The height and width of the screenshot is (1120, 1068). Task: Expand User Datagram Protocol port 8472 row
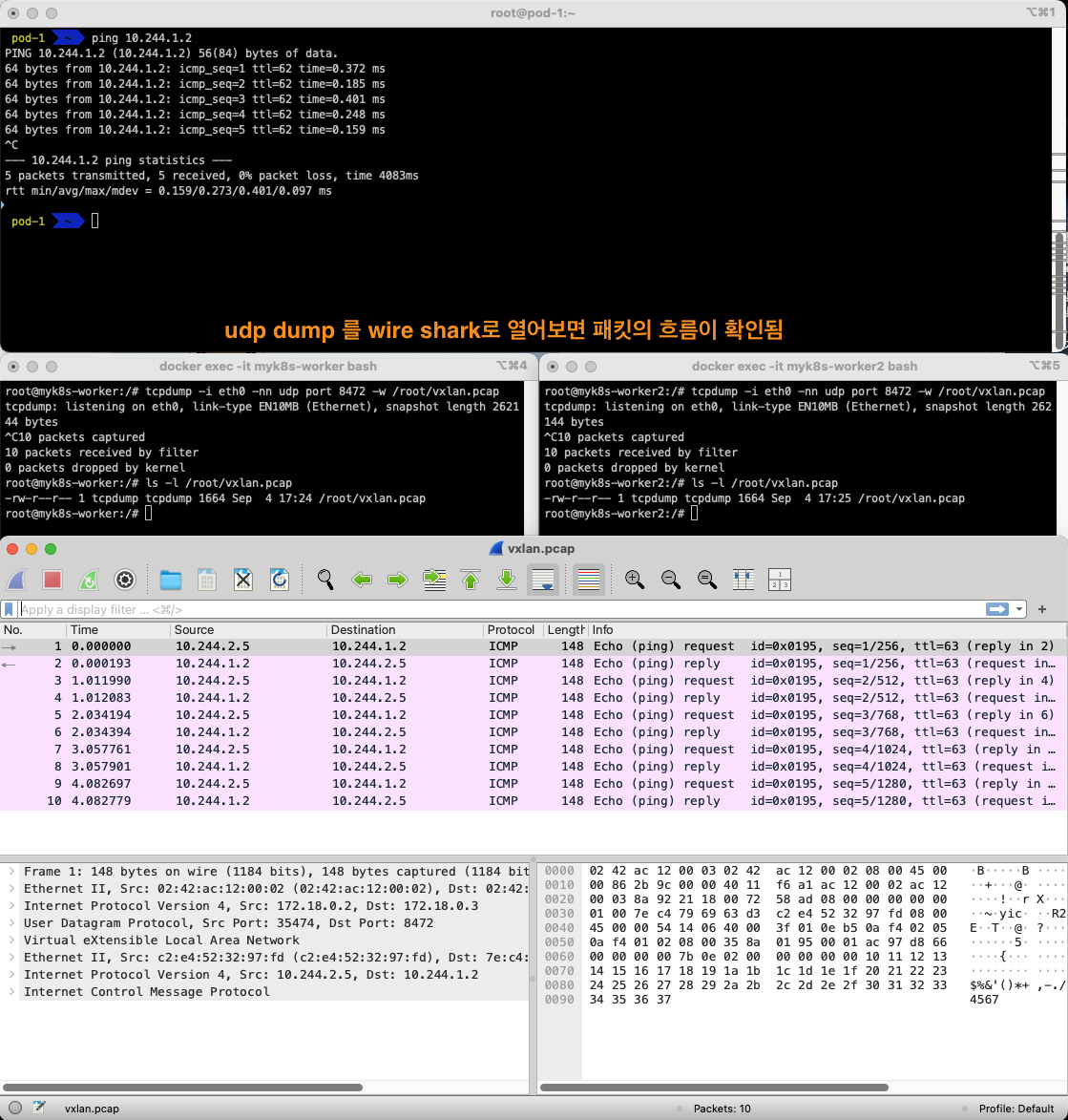tap(12, 923)
